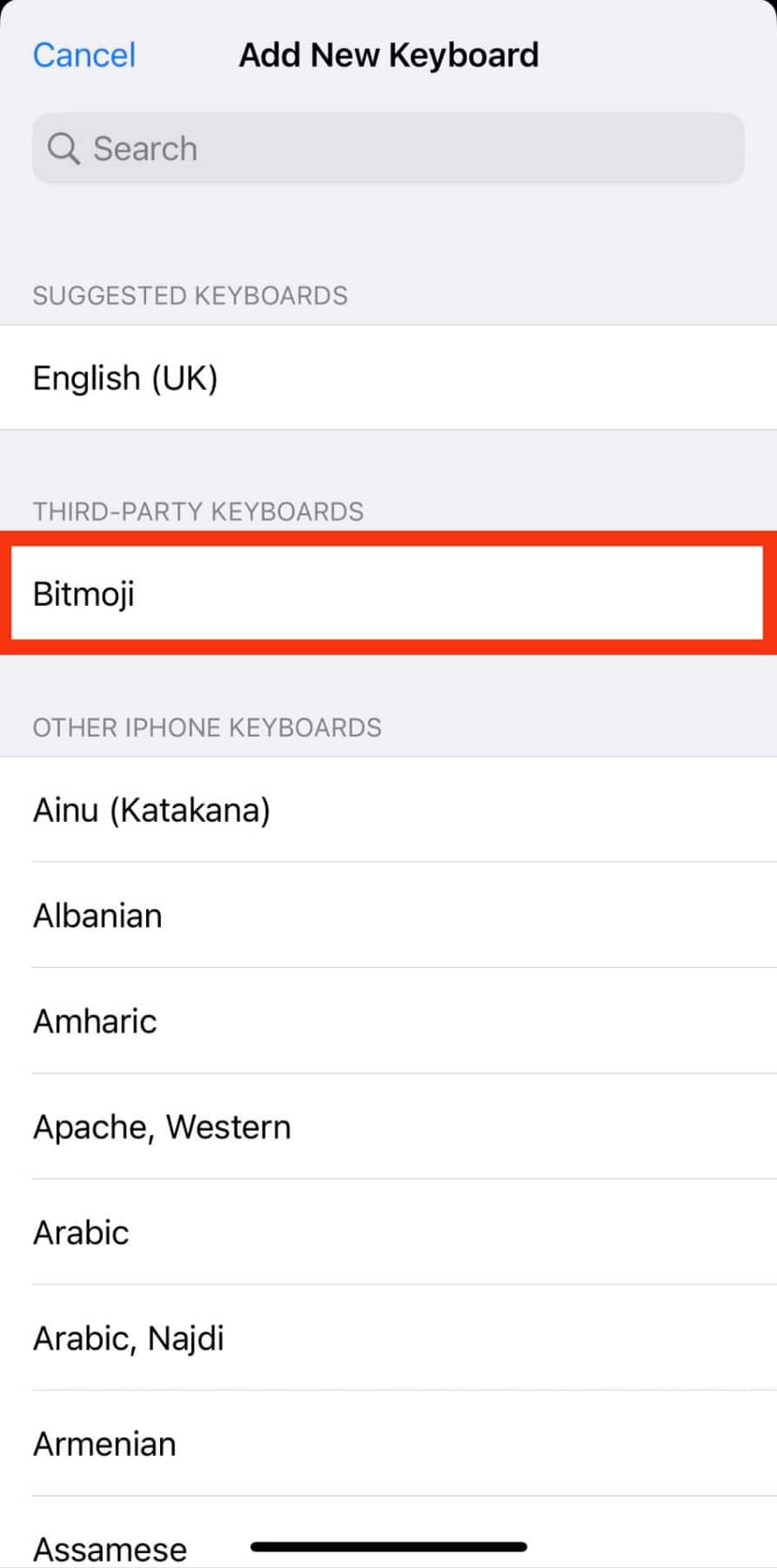Viewport: 777px width, 1568px height.
Task: Tap the Suggested Keyboards section header
Action: (x=190, y=296)
